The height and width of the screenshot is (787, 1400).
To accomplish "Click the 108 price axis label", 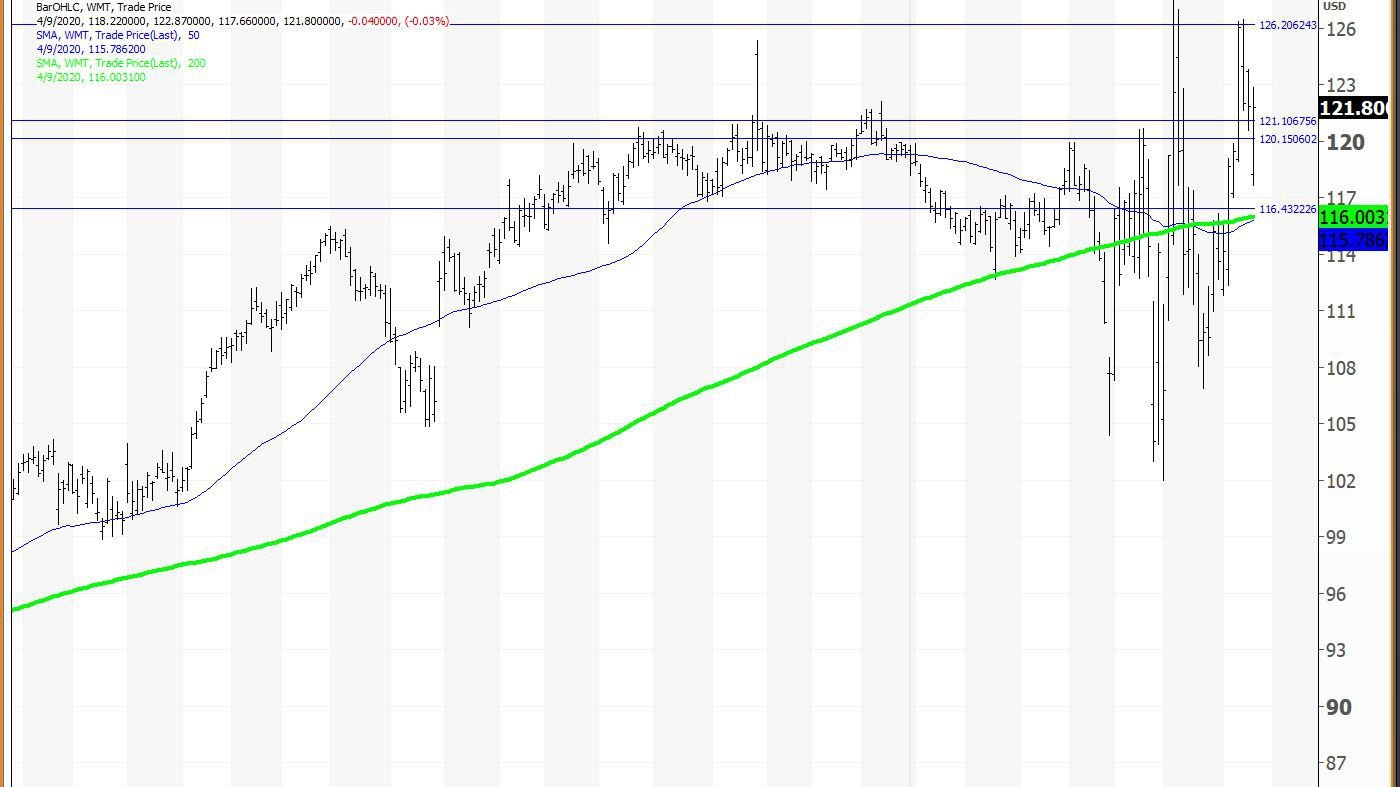I will 1341,368.
